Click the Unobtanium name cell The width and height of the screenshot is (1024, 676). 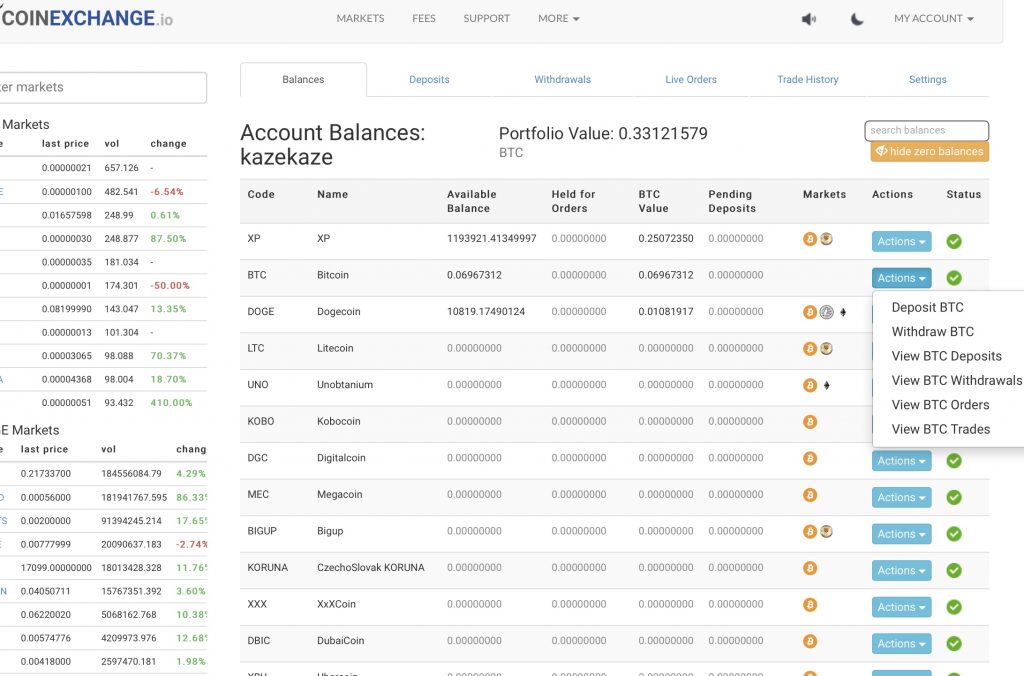(x=345, y=385)
